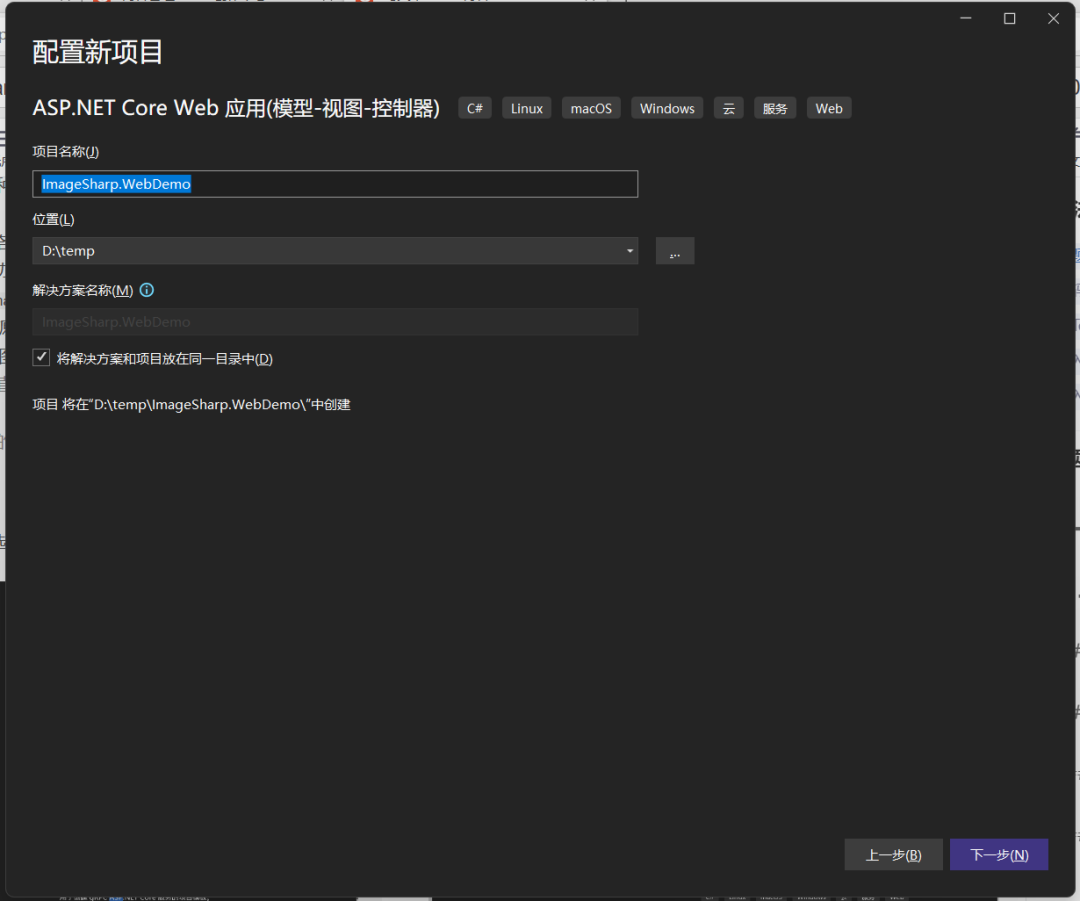Click the 云 tag
The height and width of the screenshot is (901, 1080).
[x=729, y=108]
